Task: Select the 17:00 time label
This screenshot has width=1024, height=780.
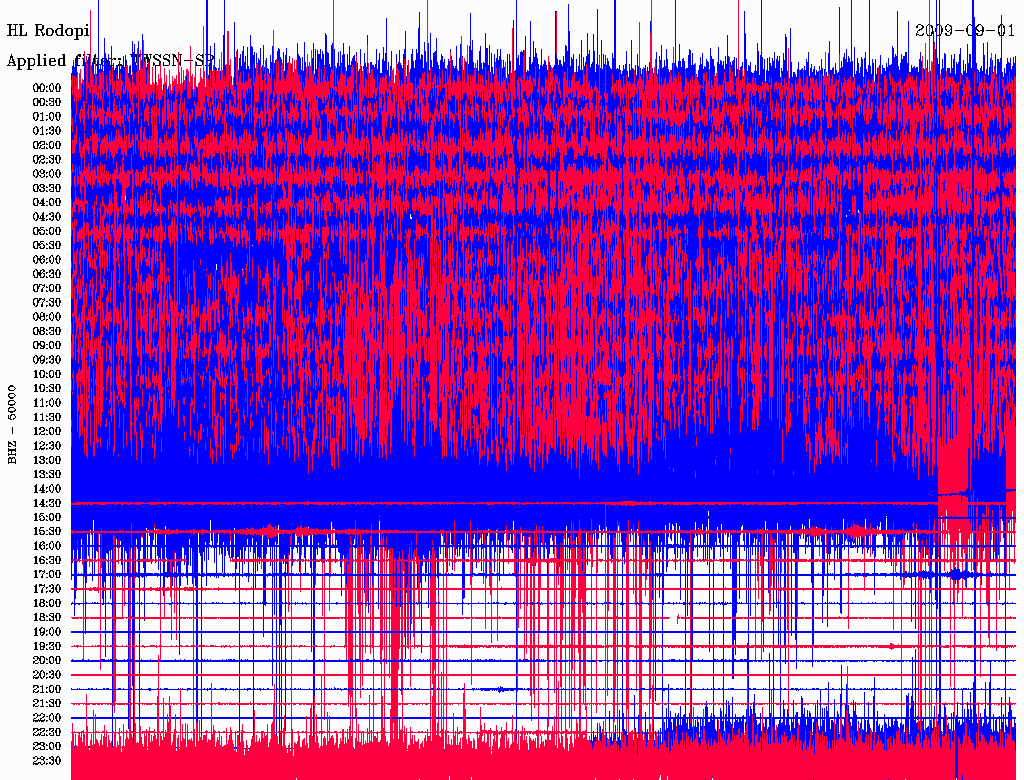Action: tap(47, 575)
